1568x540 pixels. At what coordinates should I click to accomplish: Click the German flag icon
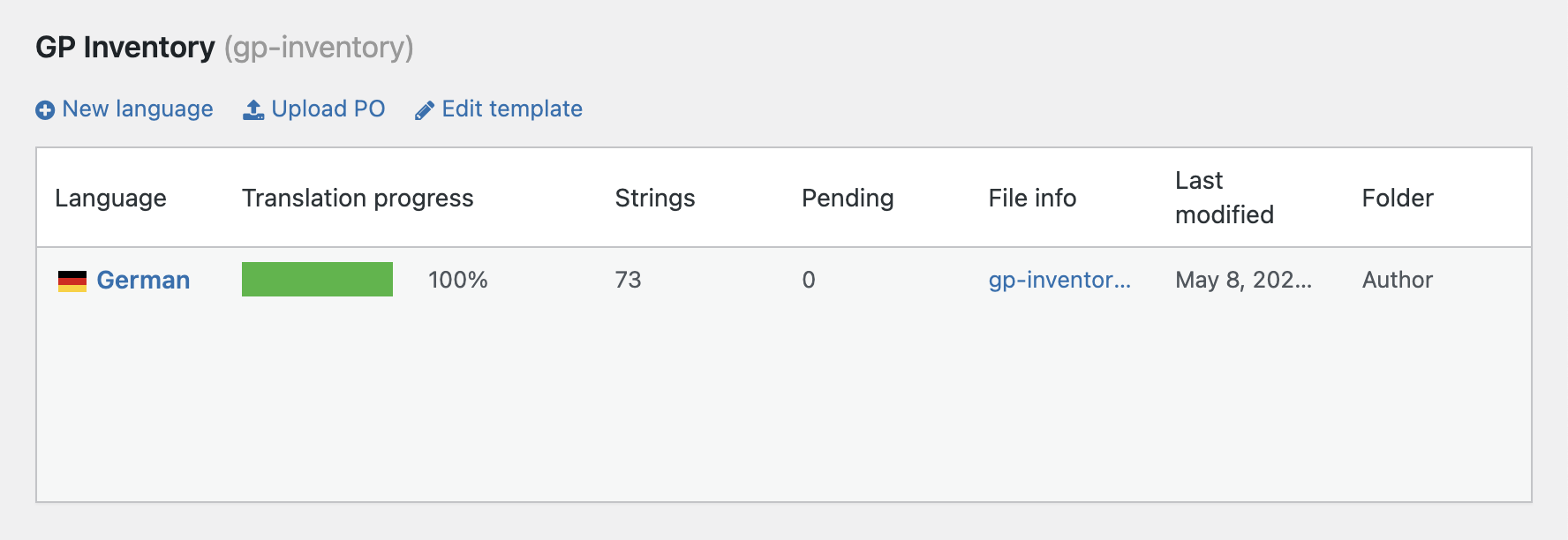72,281
